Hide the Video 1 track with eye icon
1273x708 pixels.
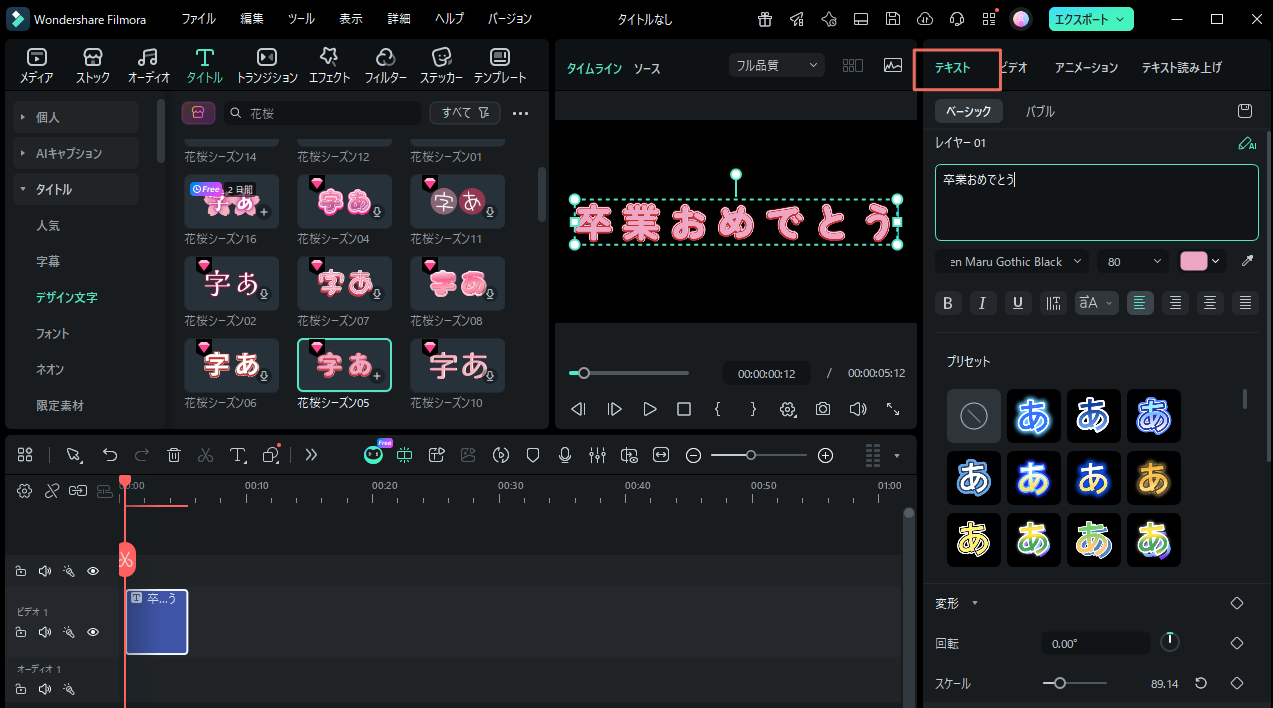93,632
